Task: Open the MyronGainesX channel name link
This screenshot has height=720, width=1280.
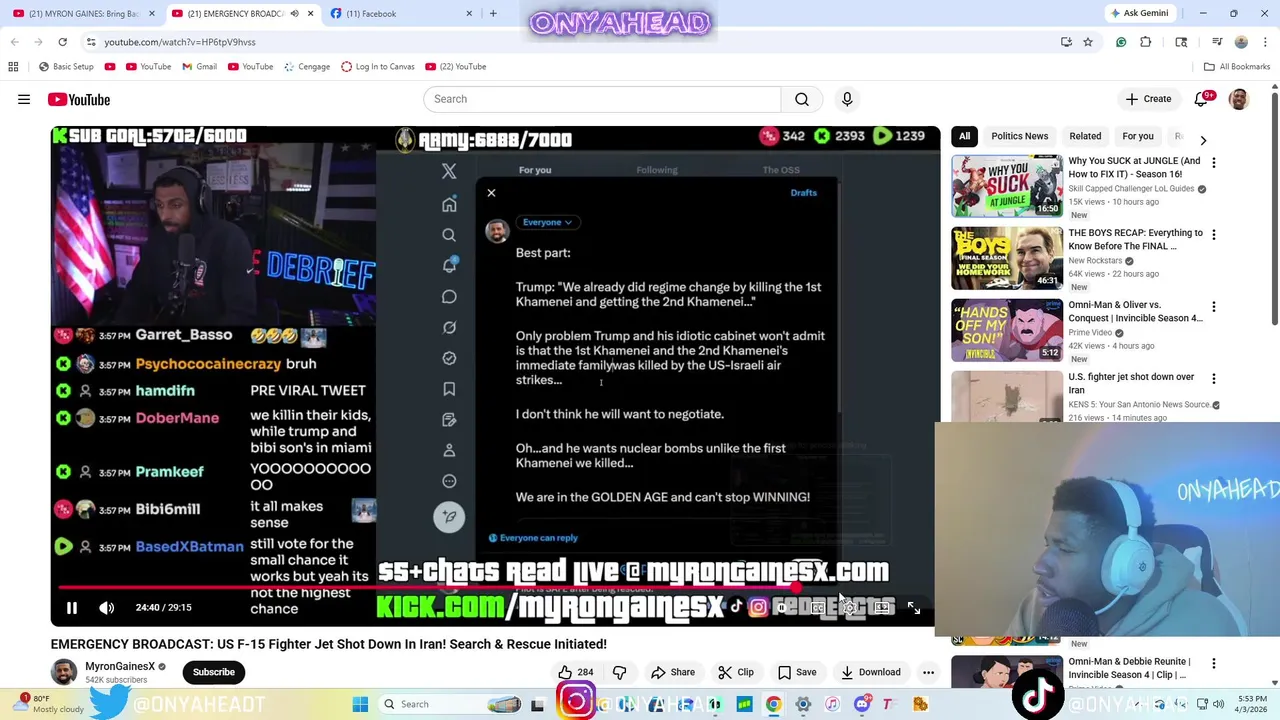Action: pos(120,666)
